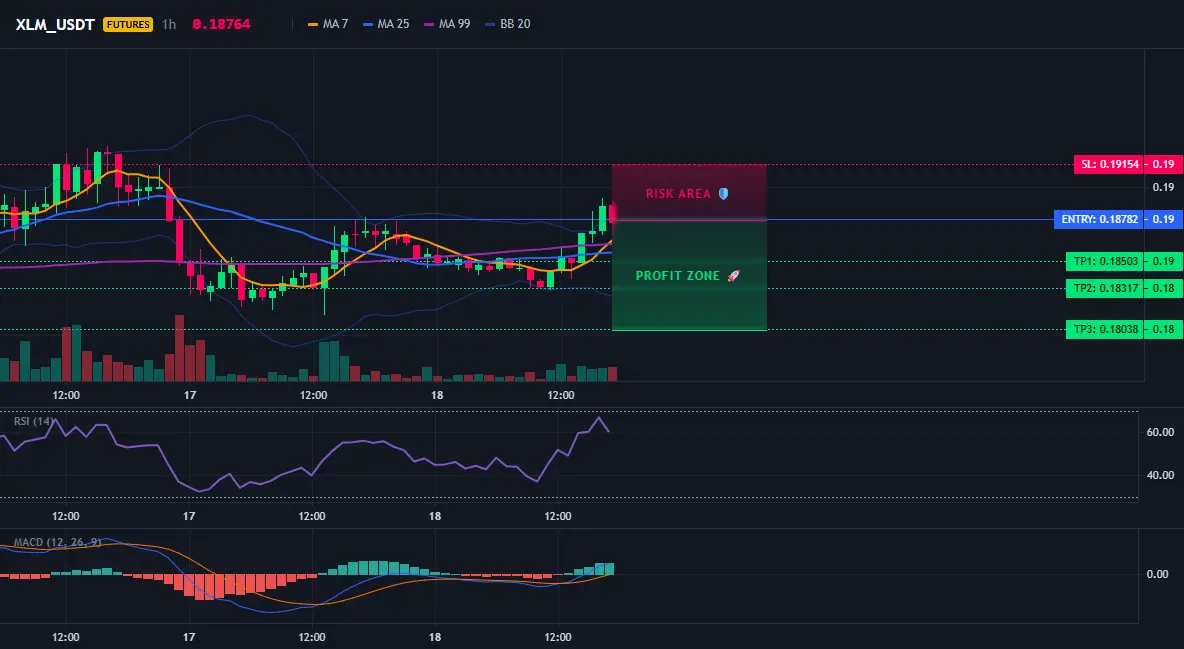Click 12:00 between 17 and 18, MACD axis
Image resolution: width=1184 pixels, height=649 pixels.
(312, 637)
